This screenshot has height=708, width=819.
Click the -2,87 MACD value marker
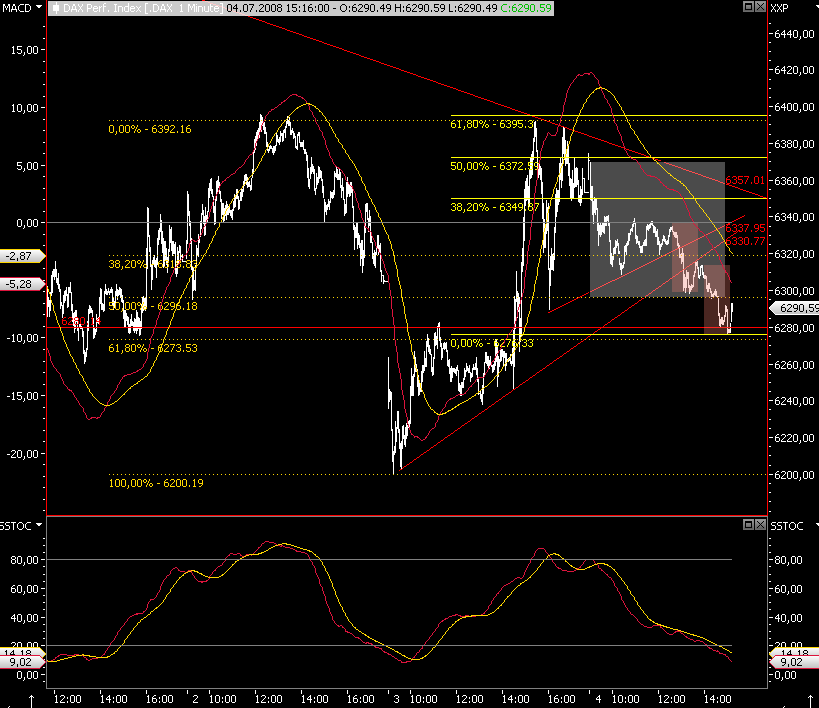pyautogui.click(x=21, y=256)
